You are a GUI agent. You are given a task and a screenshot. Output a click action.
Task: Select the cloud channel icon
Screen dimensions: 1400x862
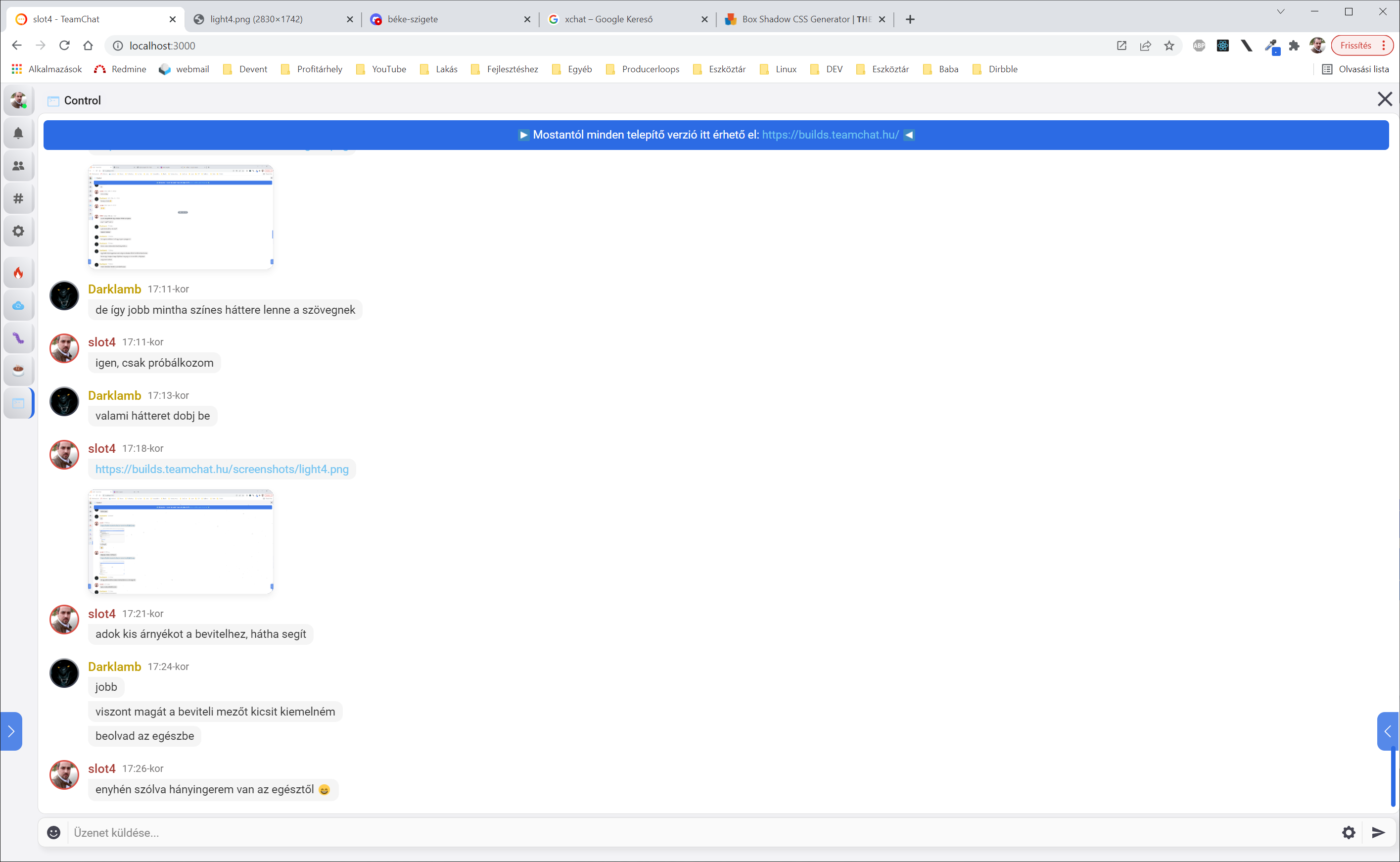(18, 306)
